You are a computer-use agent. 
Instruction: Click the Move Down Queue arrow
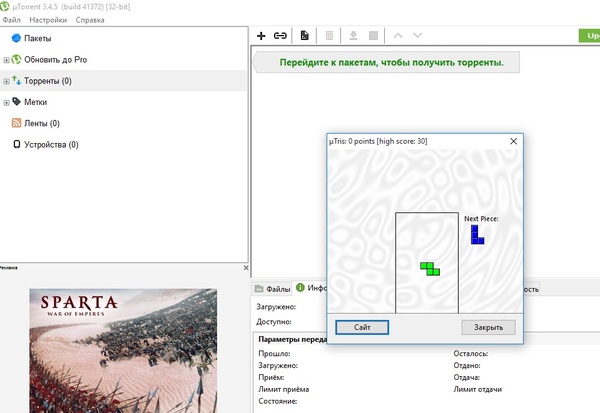pyautogui.click(x=419, y=36)
